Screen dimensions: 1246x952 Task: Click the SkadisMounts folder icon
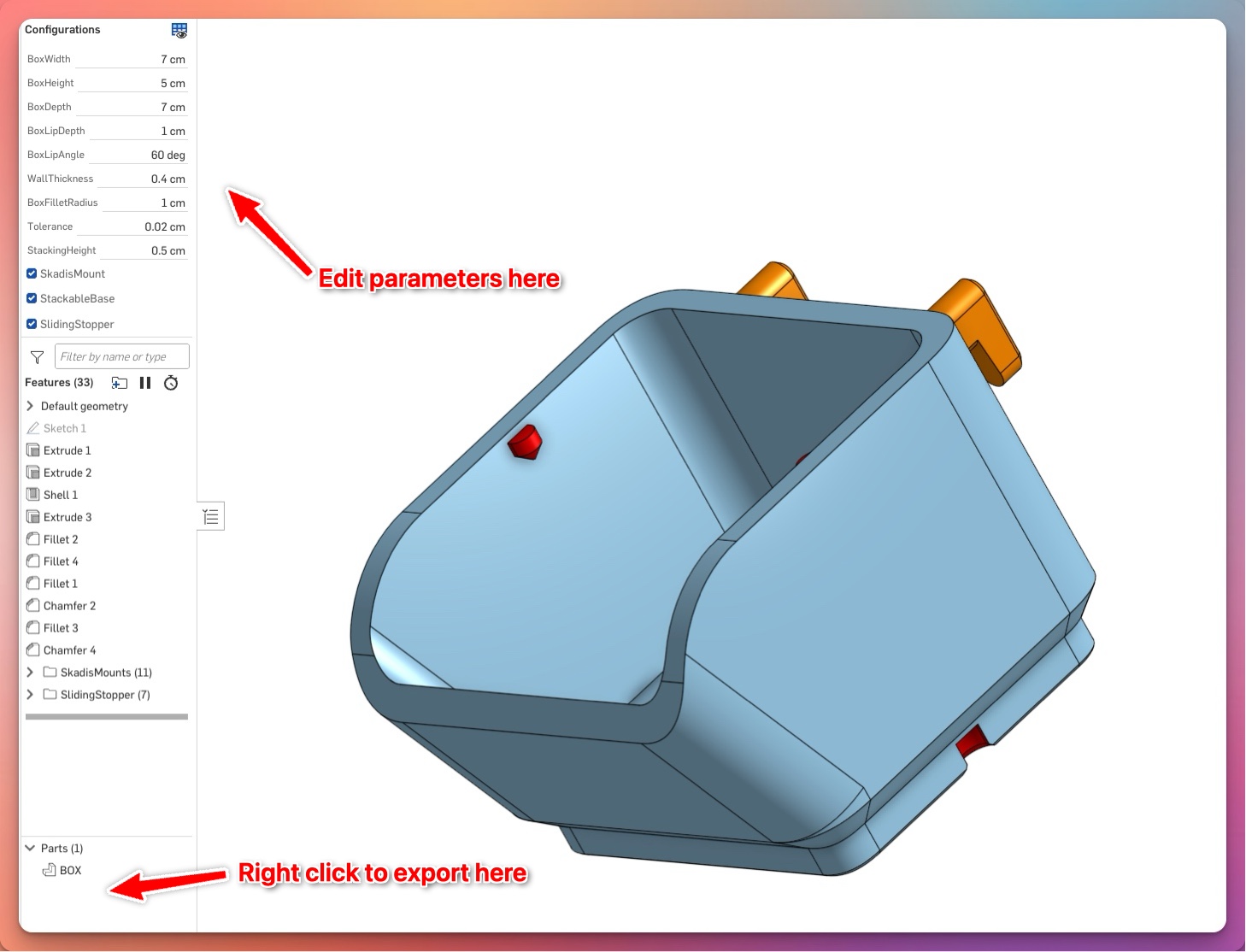50,673
